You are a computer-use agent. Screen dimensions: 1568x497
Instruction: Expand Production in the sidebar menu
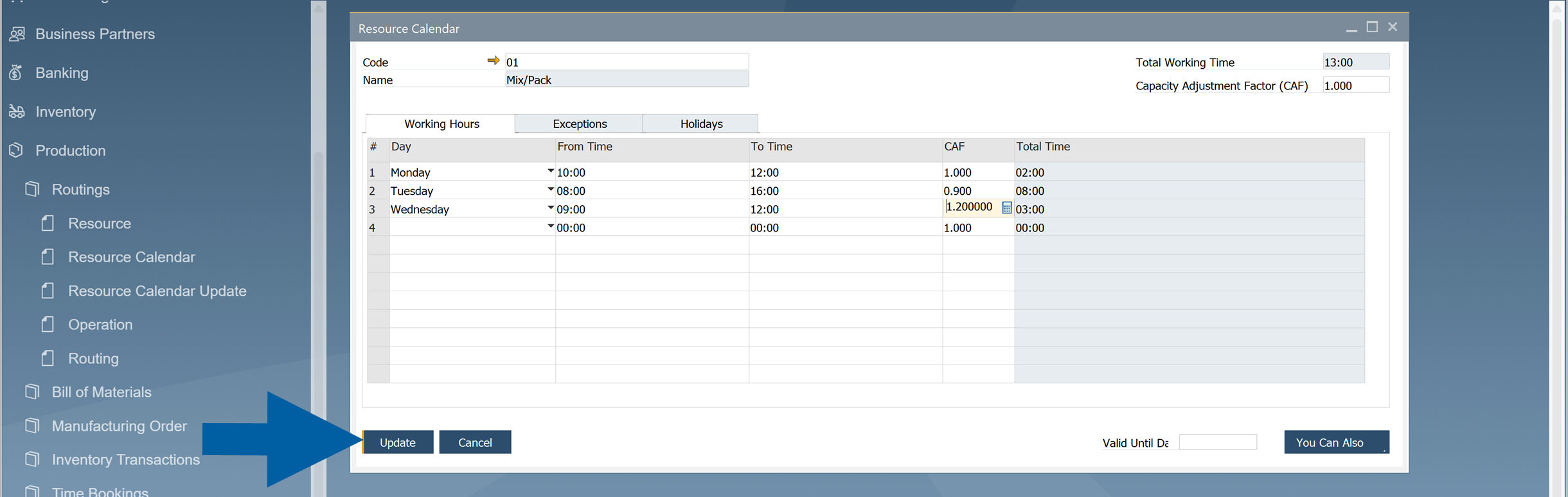click(x=70, y=150)
